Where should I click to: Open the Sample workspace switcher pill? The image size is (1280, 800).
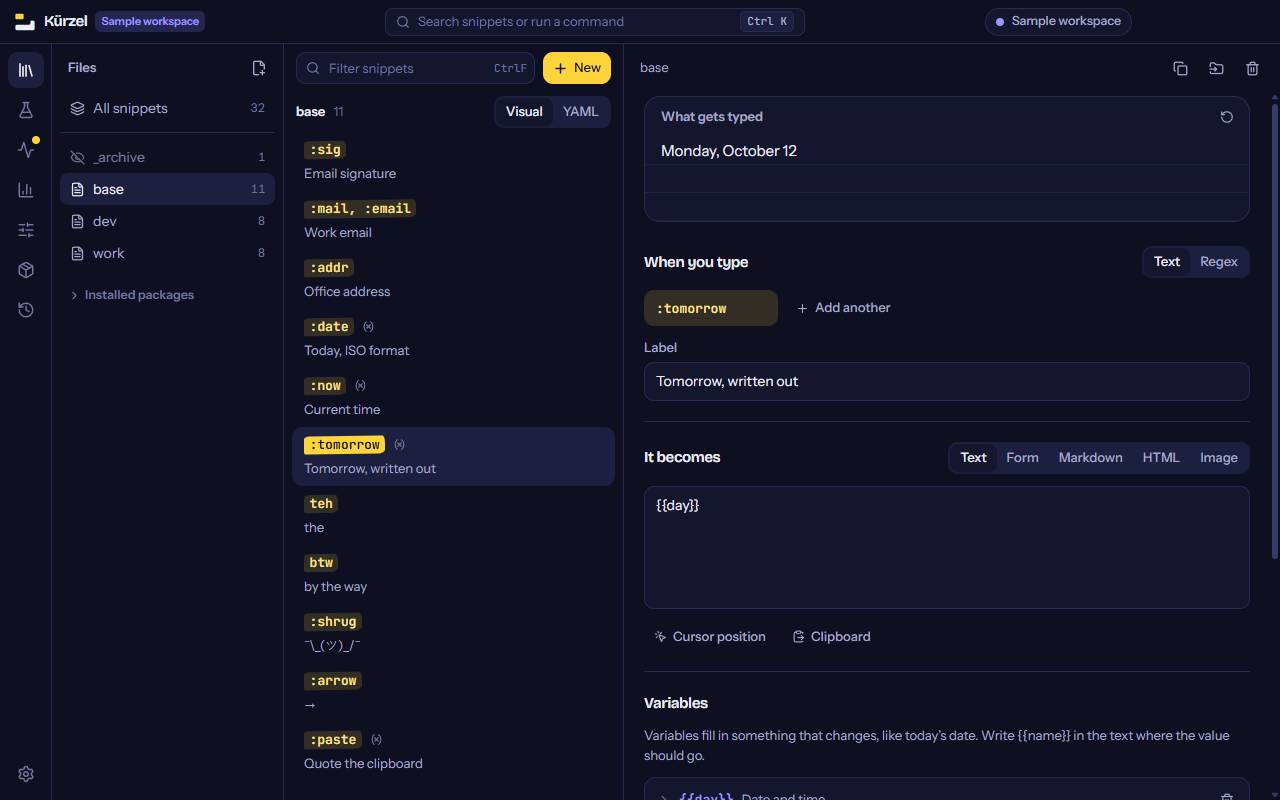click(x=1058, y=22)
